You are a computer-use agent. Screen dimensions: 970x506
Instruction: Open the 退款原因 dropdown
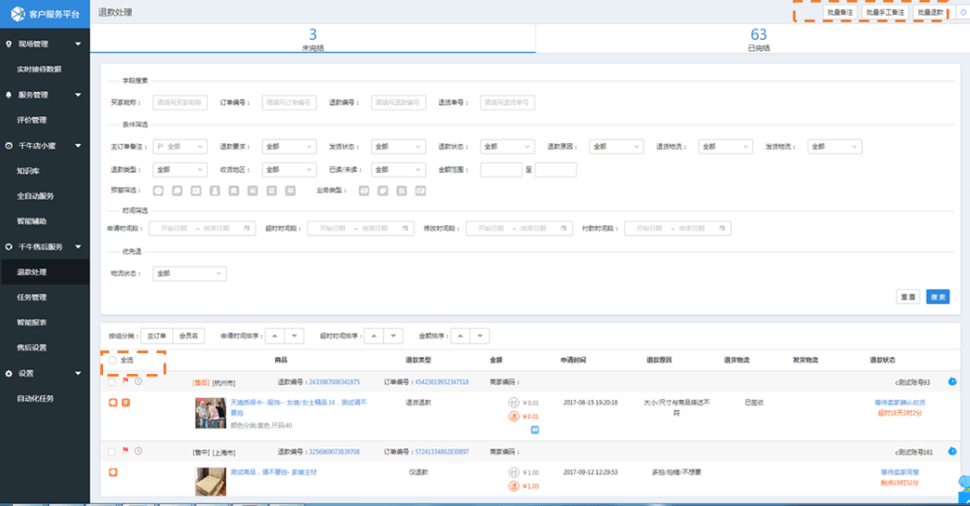pyautogui.click(x=616, y=147)
